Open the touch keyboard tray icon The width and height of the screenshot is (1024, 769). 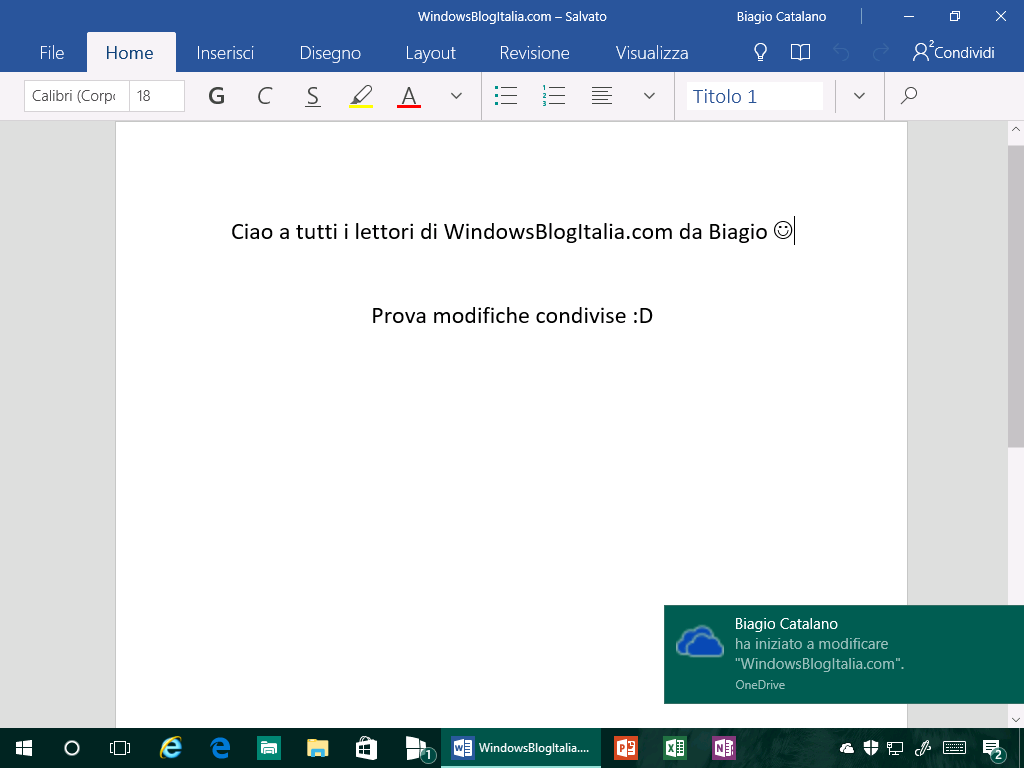[x=955, y=748]
